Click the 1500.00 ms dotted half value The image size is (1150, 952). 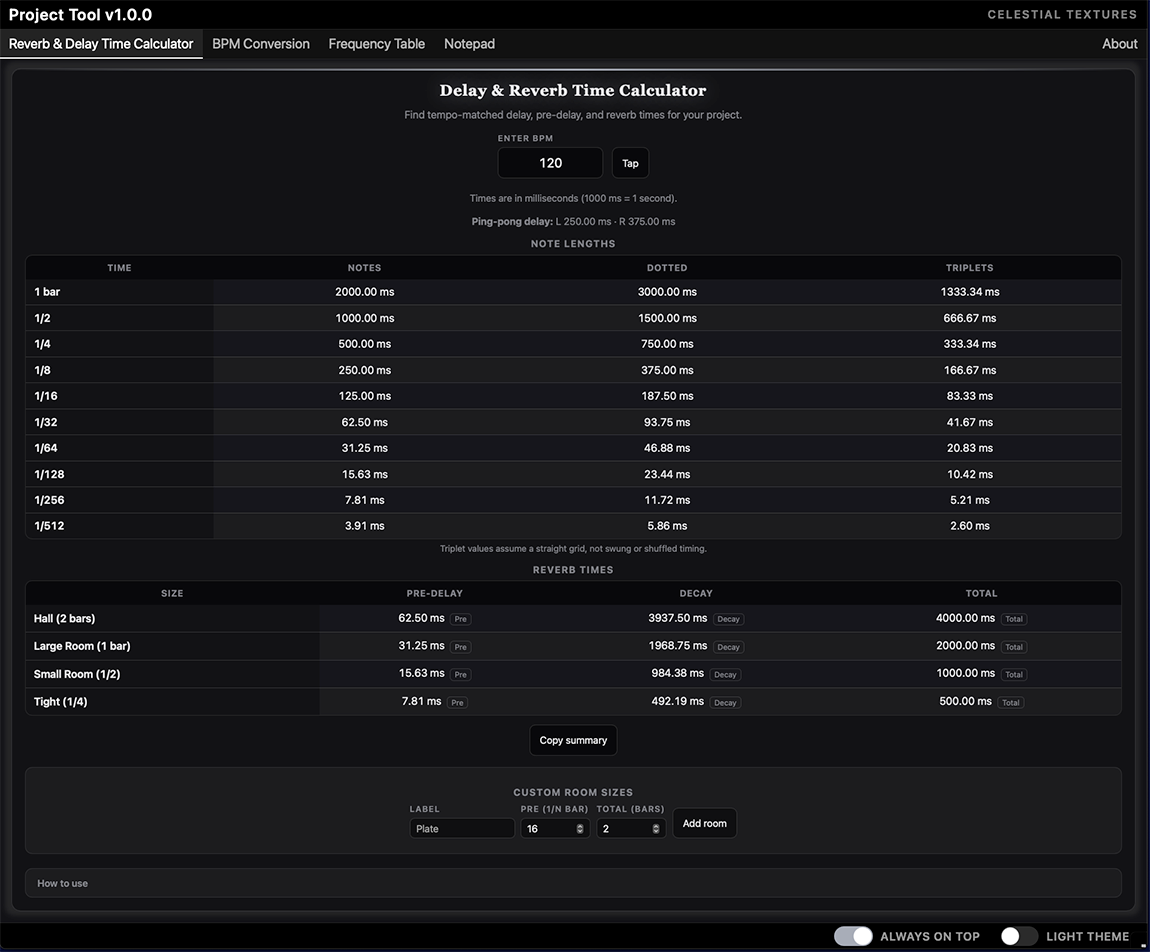click(667, 318)
